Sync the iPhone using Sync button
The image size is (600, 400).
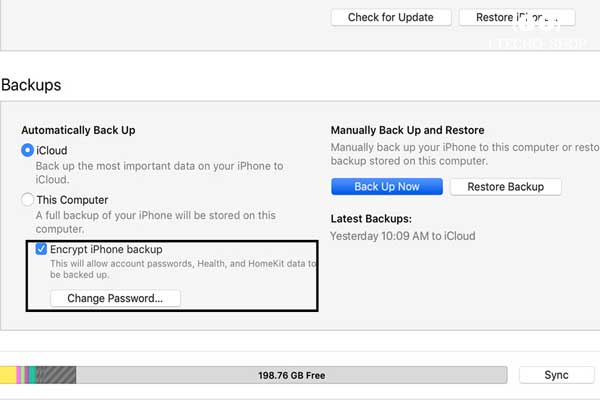click(x=556, y=375)
